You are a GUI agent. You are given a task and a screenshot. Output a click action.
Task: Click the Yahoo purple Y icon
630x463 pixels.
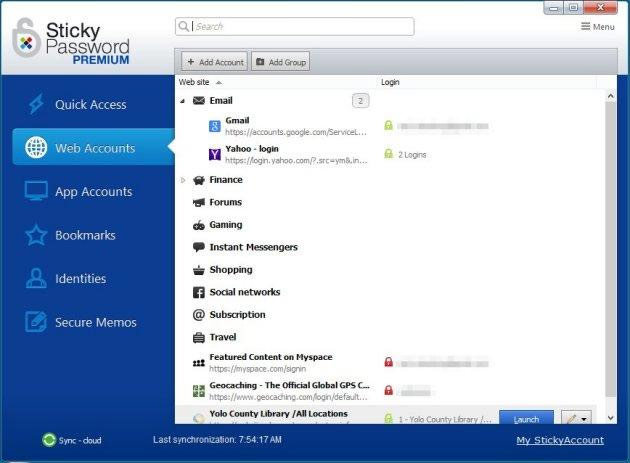coord(215,154)
